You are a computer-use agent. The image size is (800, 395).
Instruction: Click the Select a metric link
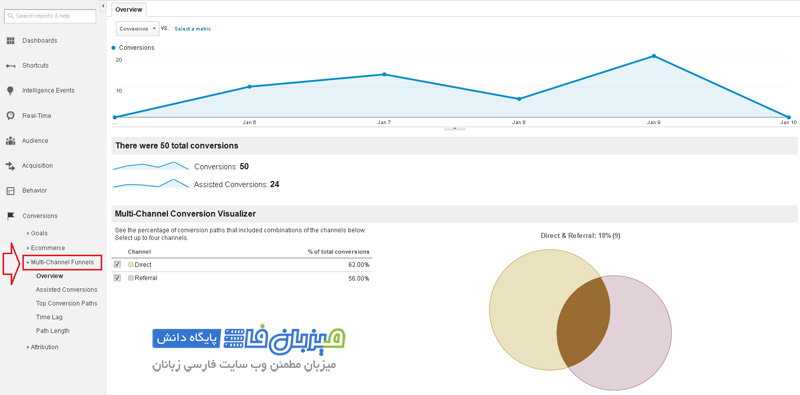[x=193, y=29]
